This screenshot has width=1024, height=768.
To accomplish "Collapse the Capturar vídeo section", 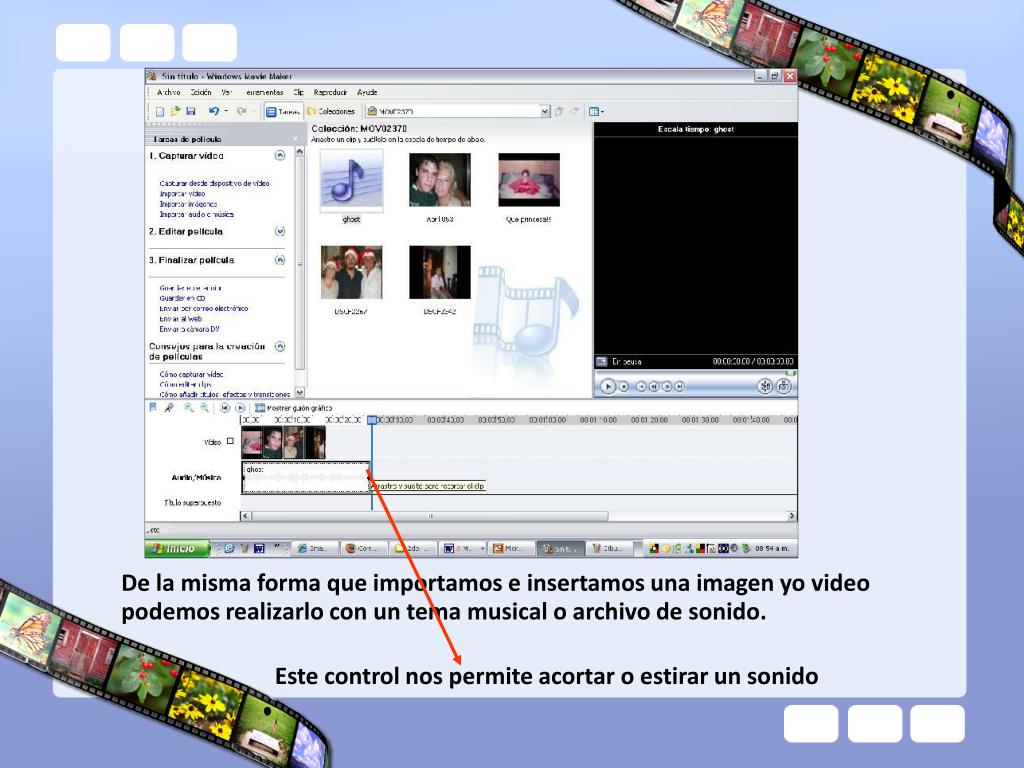I will pos(280,155).
